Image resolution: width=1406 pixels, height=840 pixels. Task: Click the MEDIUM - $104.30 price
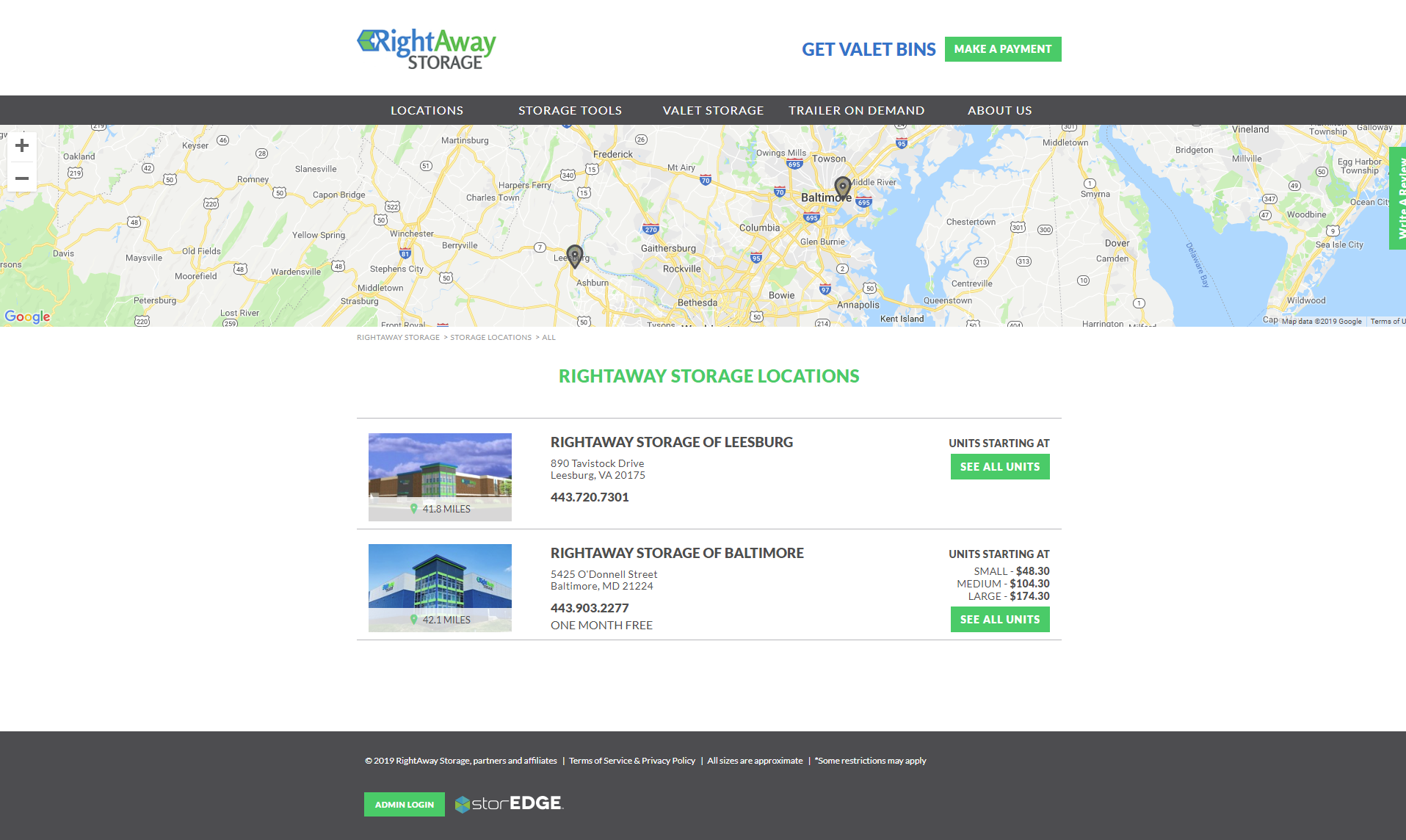coord(1003,584)
